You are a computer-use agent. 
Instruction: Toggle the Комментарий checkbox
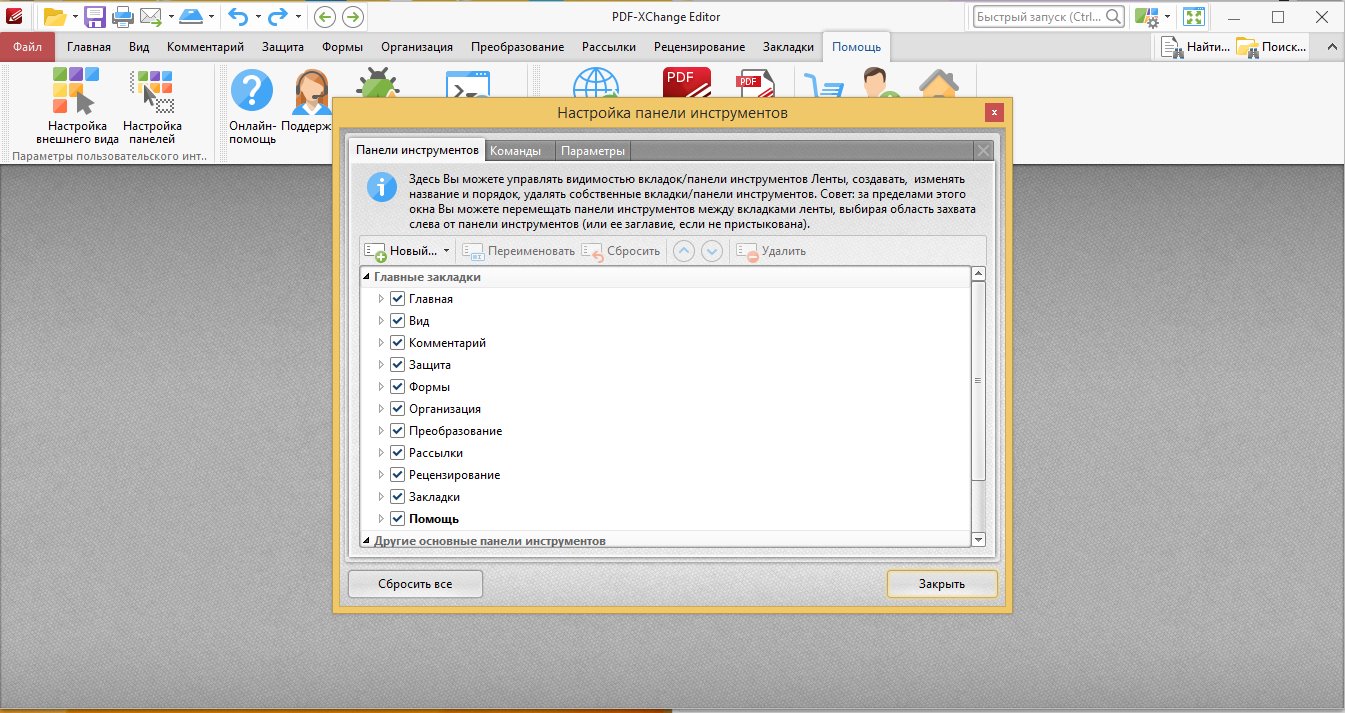coord(397,343)
